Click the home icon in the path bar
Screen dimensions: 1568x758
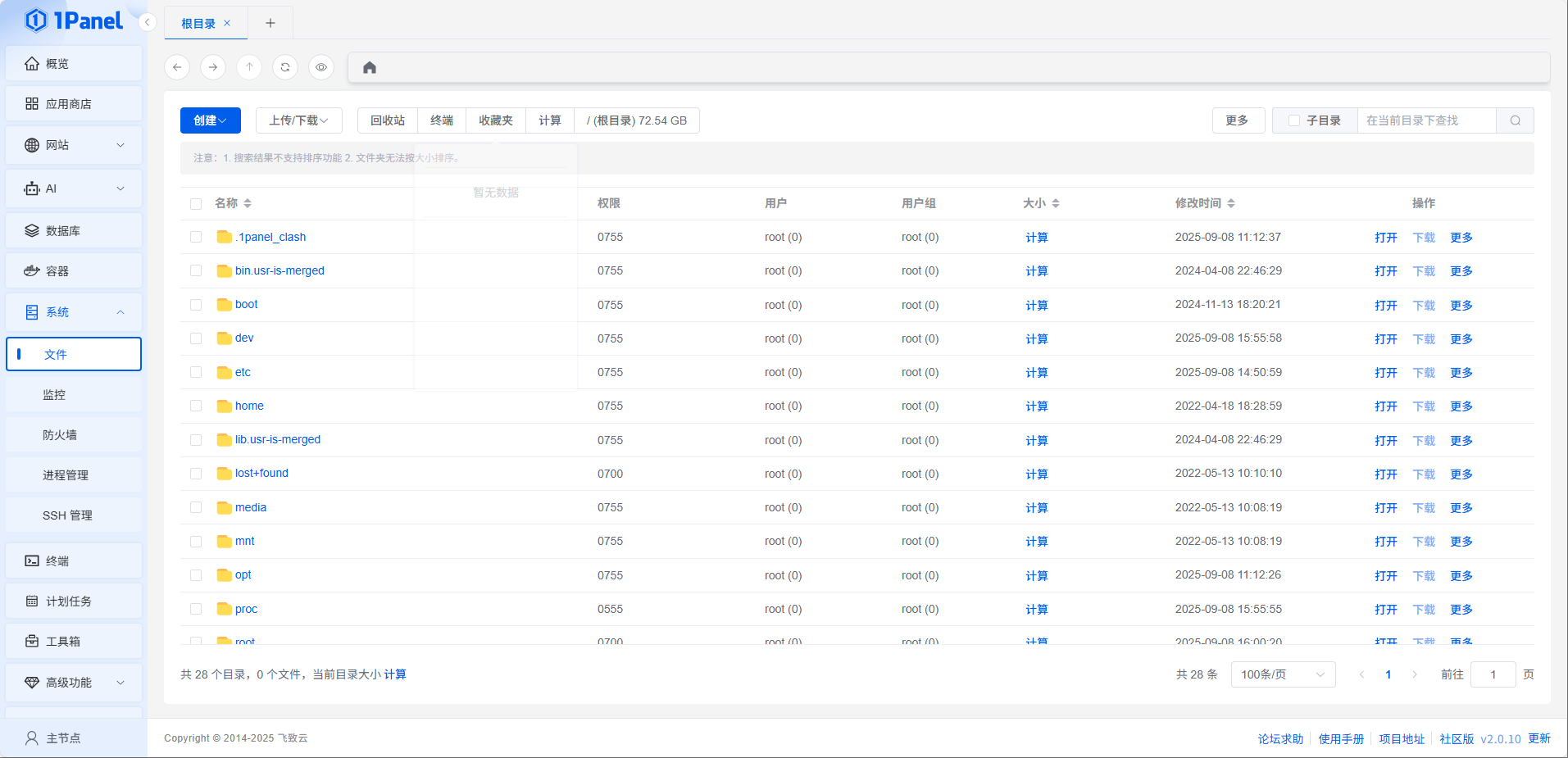(370, 67)
